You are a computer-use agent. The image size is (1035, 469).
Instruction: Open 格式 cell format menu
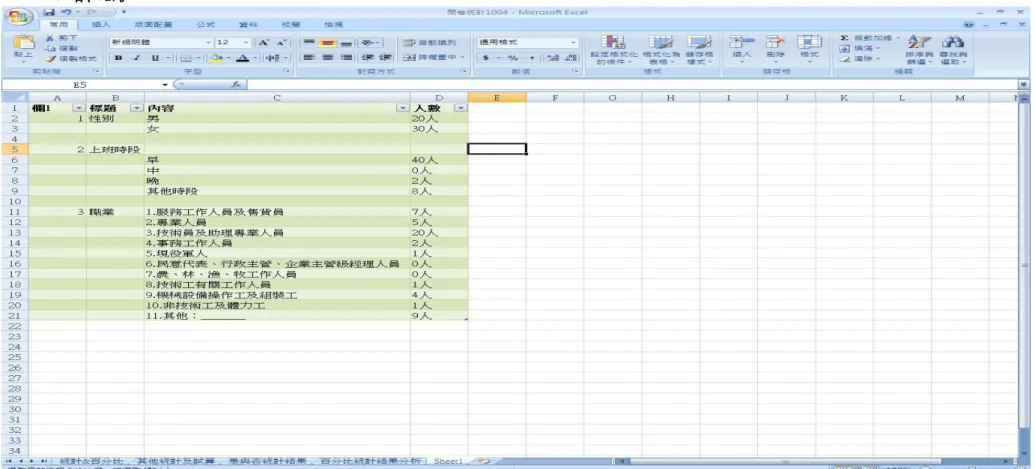click(x=808, y=49)
